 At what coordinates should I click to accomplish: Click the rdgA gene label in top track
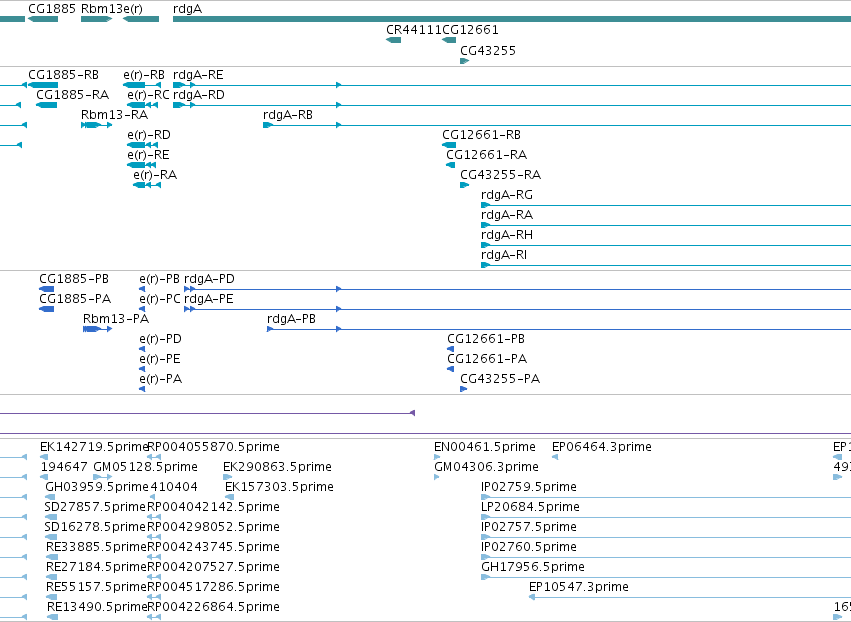pyautogui.click(x=187, y=10)
